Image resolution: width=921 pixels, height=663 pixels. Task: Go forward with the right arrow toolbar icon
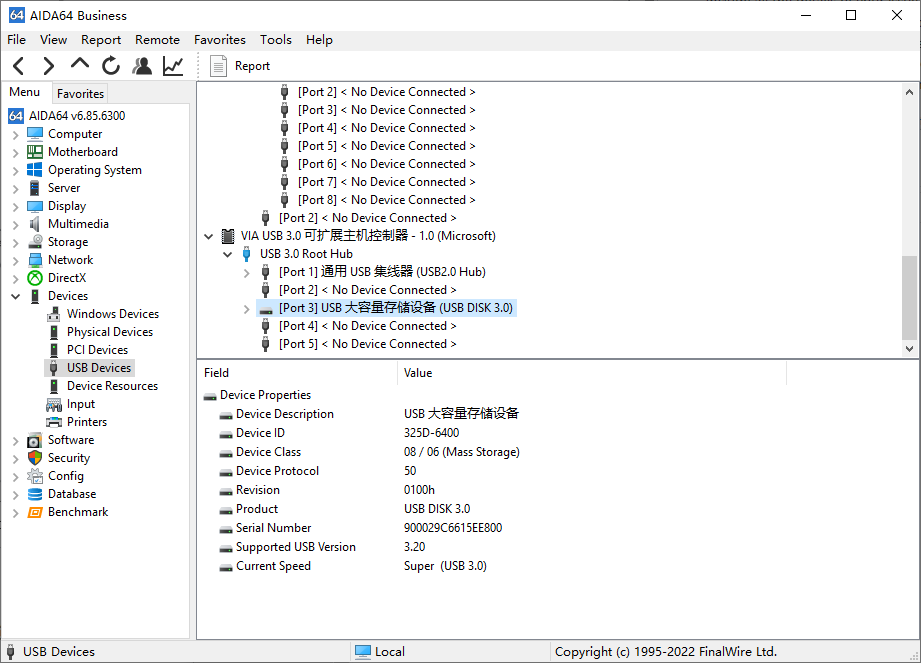click(49, 66)
